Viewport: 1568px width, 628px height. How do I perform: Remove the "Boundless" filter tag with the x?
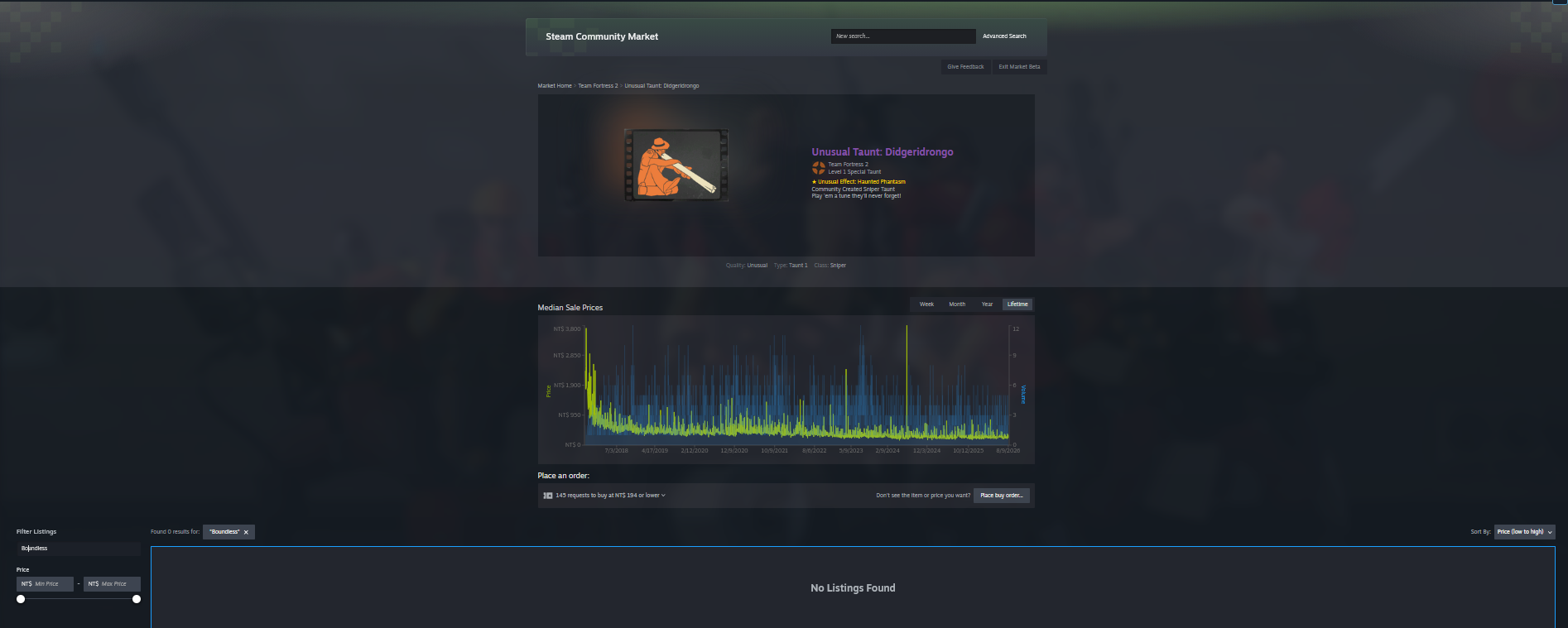click(x=246, y=532)
